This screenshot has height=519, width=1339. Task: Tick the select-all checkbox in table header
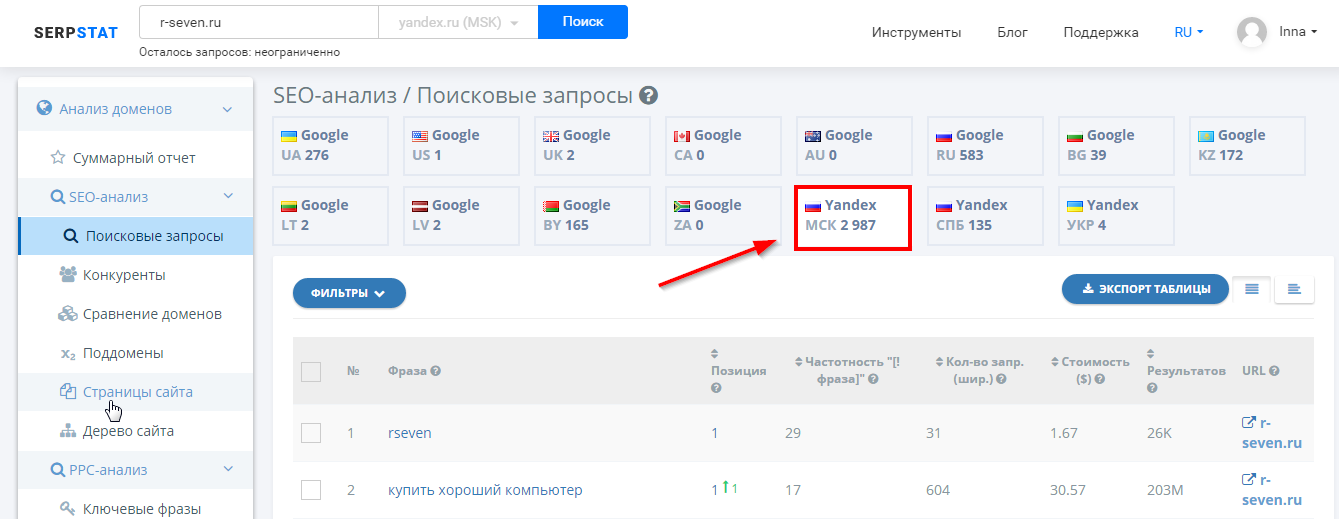[x=311, y=372]
